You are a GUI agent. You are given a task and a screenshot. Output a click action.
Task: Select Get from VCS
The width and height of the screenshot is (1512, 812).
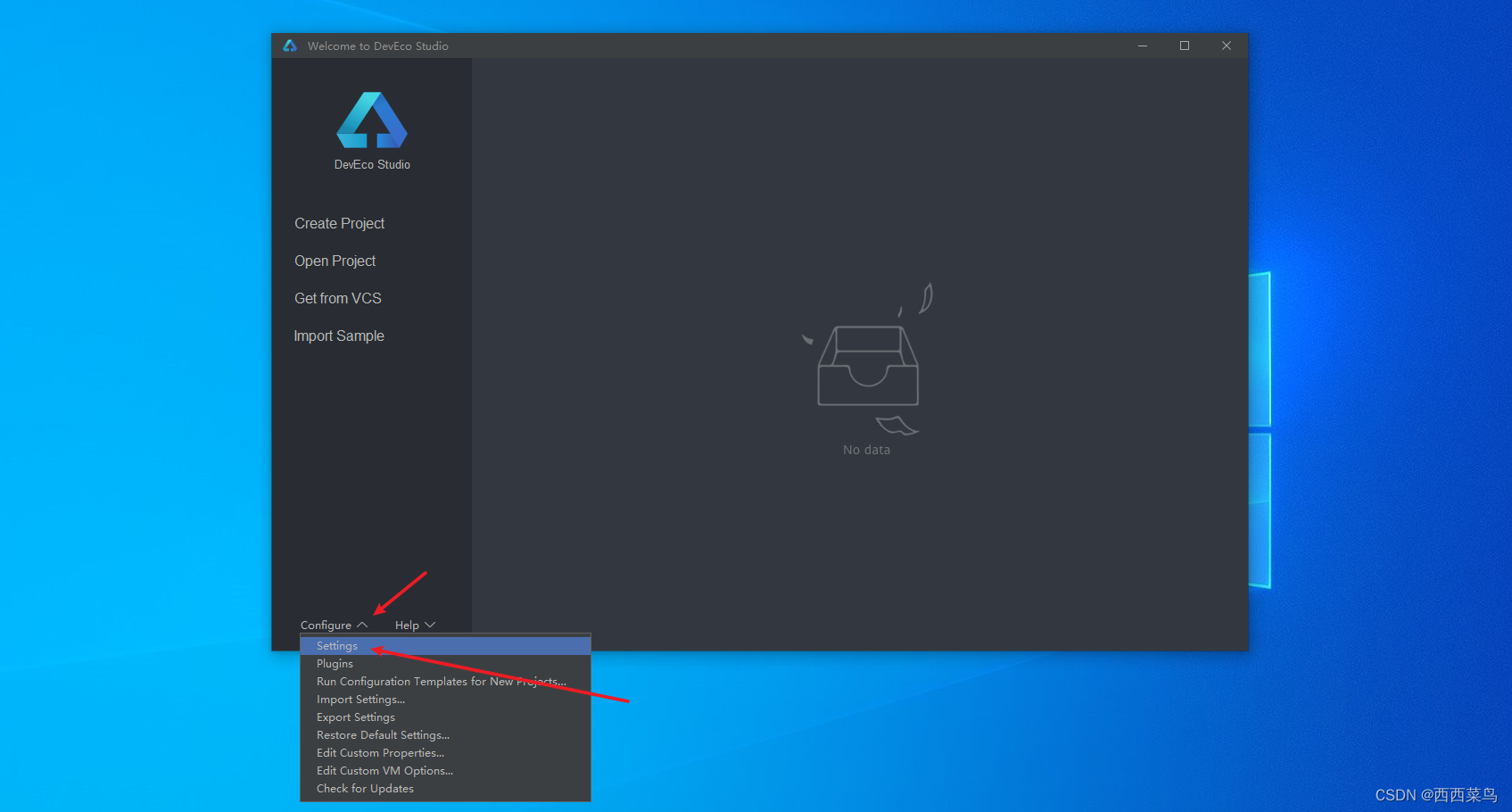coord(338,298)
